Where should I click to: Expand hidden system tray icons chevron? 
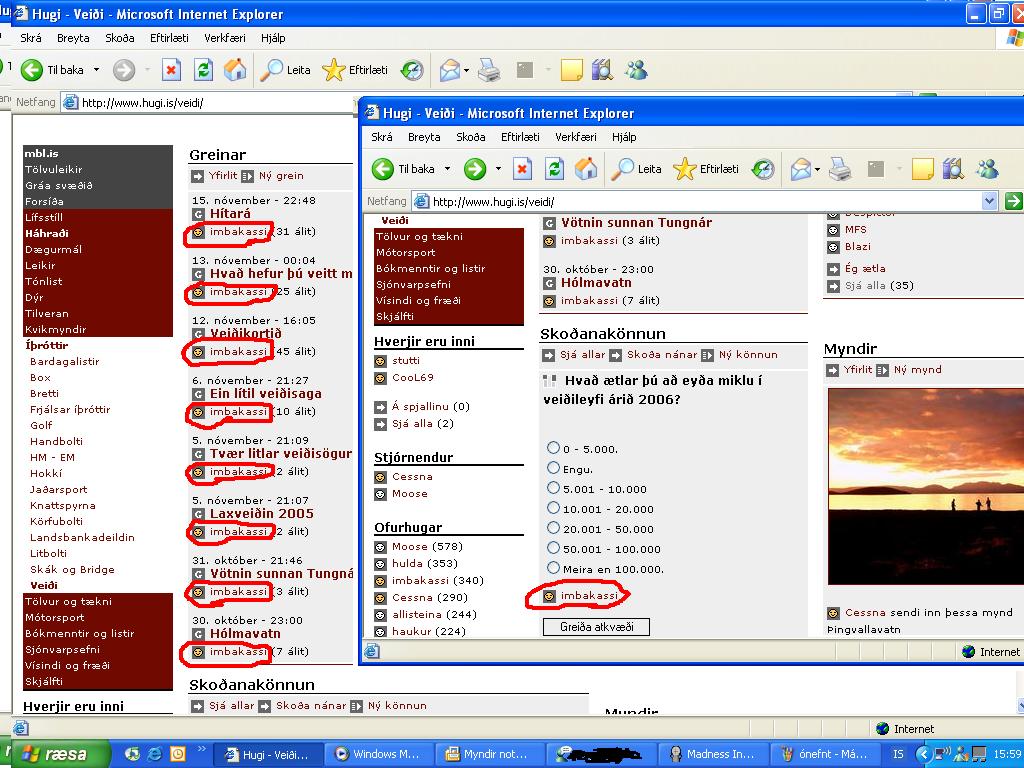coord(923,754)
